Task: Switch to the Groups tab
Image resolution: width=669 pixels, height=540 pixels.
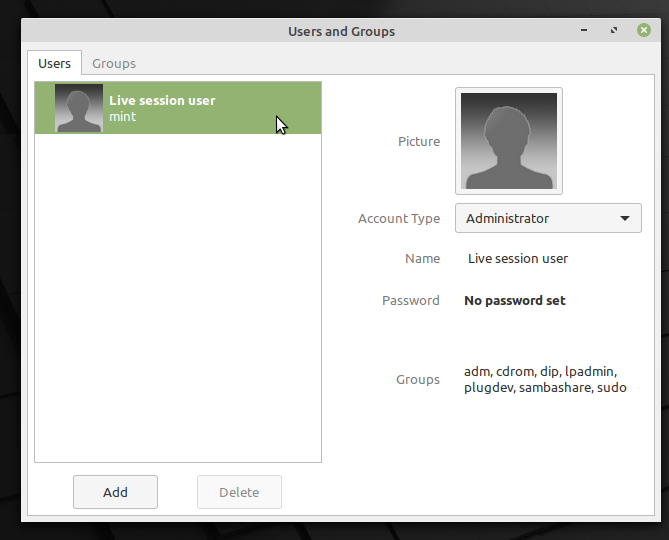Action: point(114,63)
